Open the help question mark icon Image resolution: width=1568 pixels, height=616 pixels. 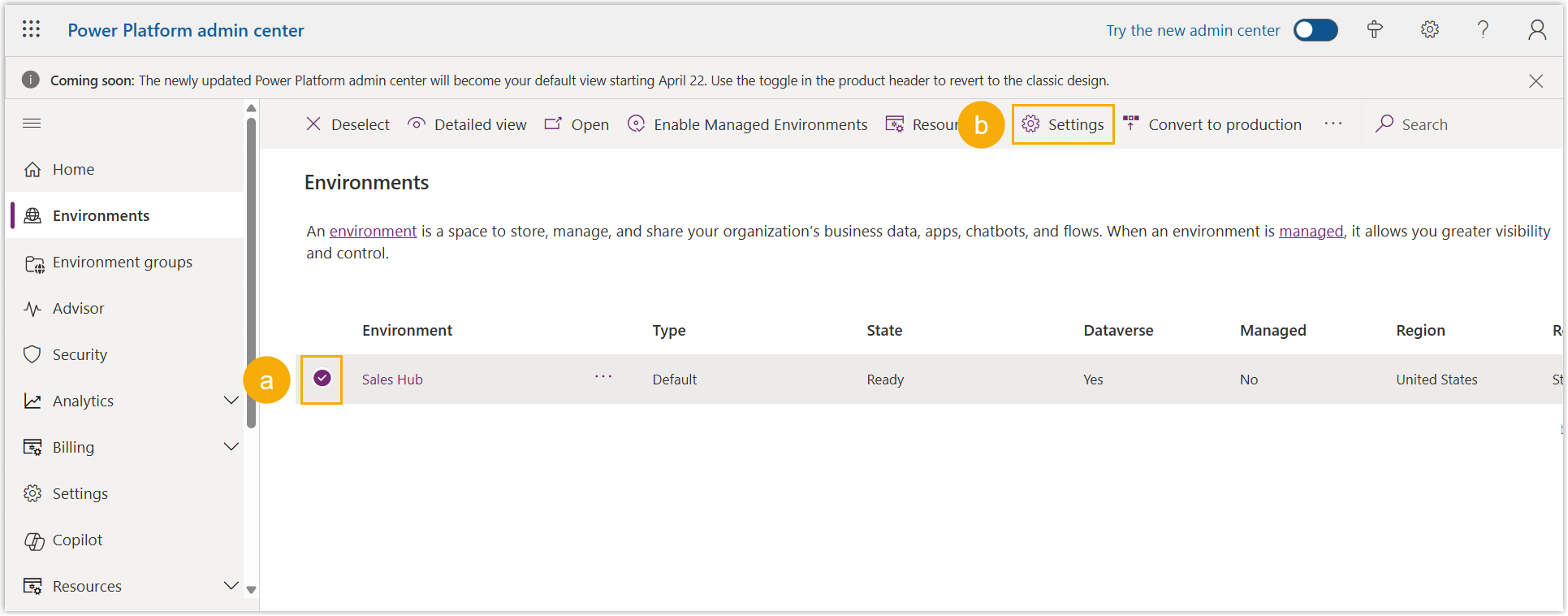1483,30
